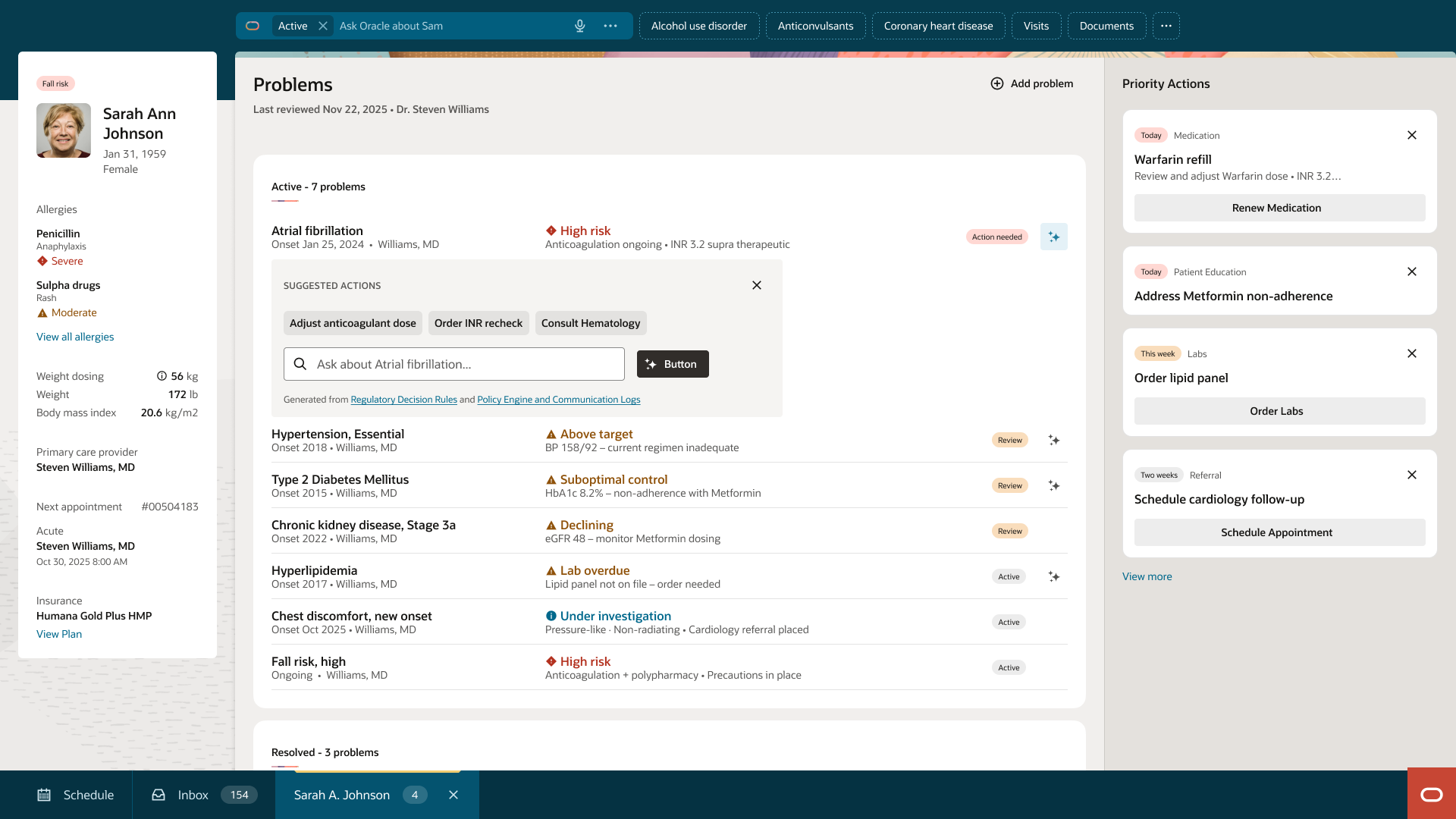
Task: Activate the microphone voice input icon
Action: click(x=580, y=26)
